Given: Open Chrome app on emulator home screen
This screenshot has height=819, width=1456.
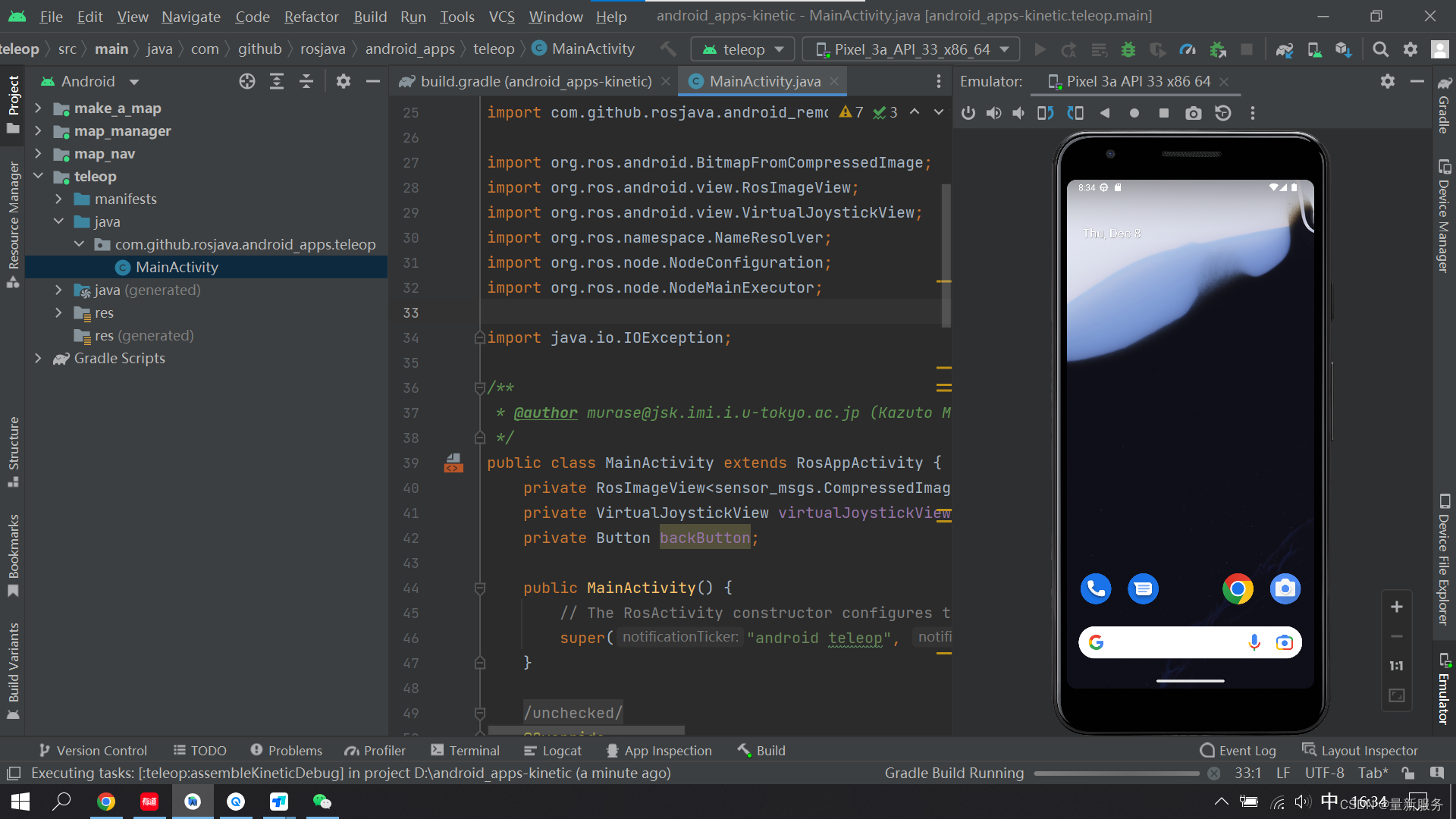Looking at the screenshot, I should coord(1238,588).
